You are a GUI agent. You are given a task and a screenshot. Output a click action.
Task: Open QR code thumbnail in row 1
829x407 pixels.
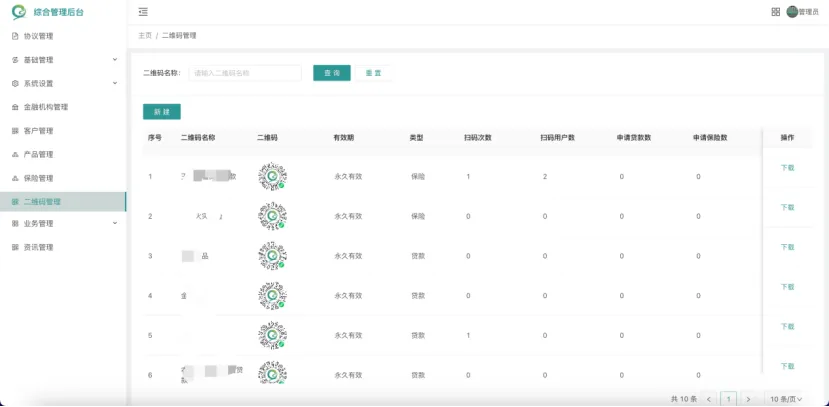(272, 176)
